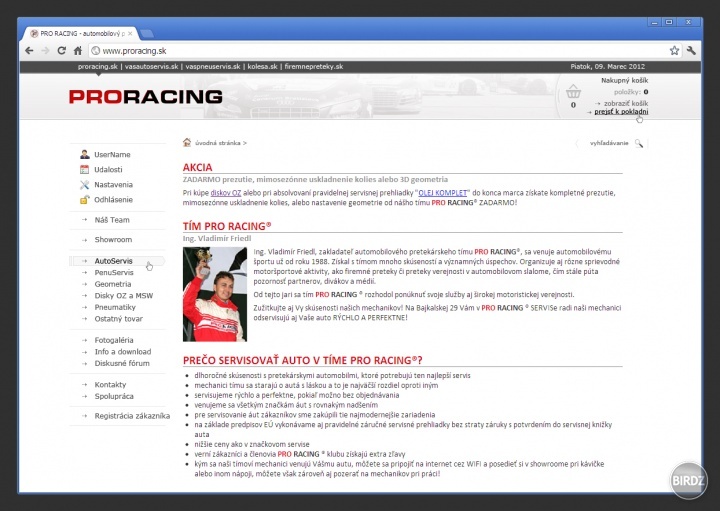Viewport: 720px width, 511px height.
Task: Click the PRORACING logo
Action: (x=146, y=96)
